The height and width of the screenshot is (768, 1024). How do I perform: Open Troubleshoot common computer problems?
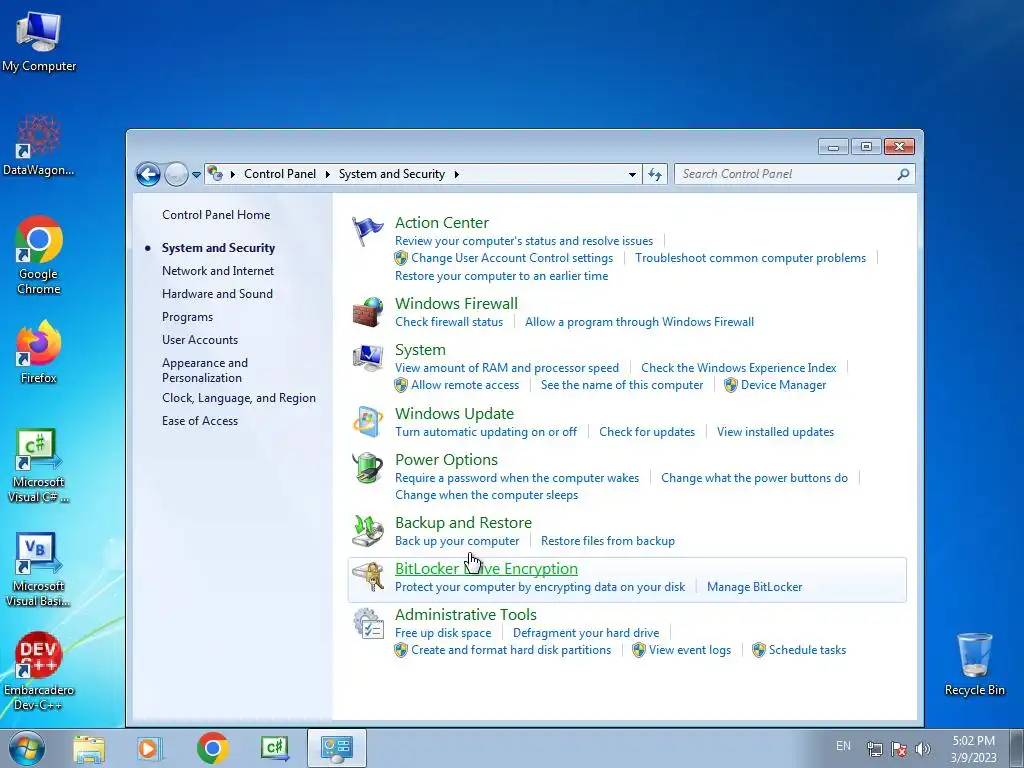750,258
